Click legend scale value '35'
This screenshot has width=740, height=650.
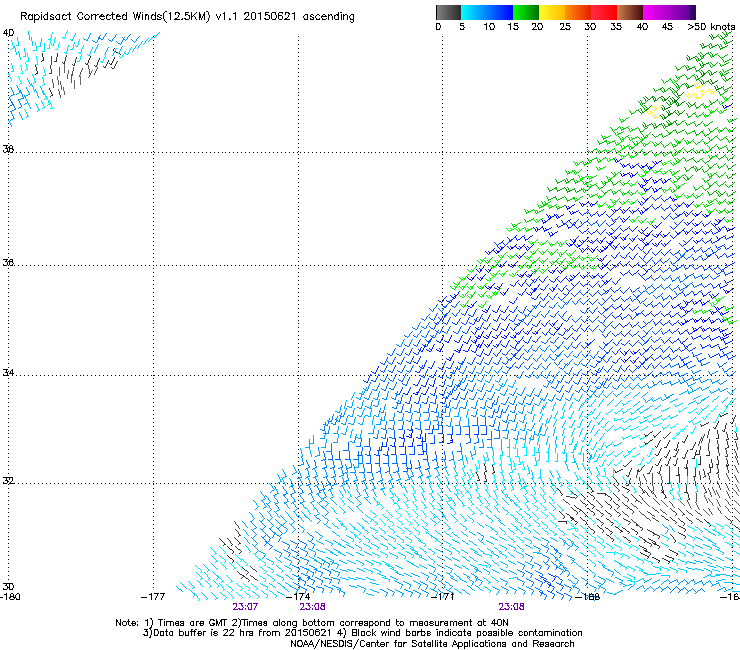616,27
